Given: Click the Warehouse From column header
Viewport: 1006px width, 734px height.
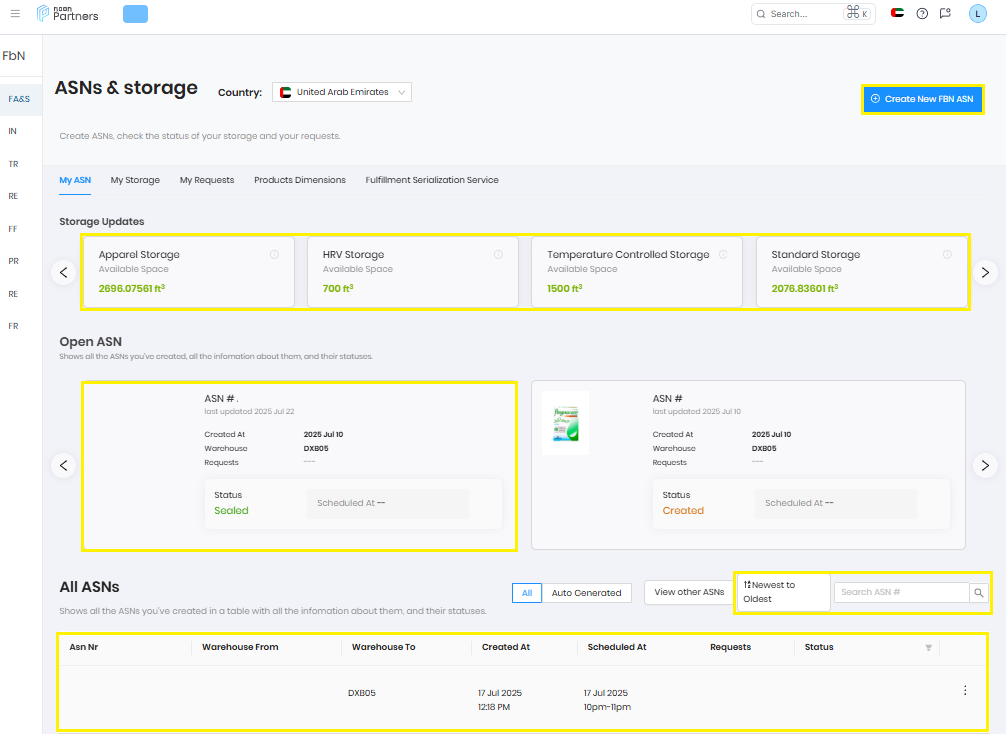Looking at the screenshot, I should (x=240, y=647).
